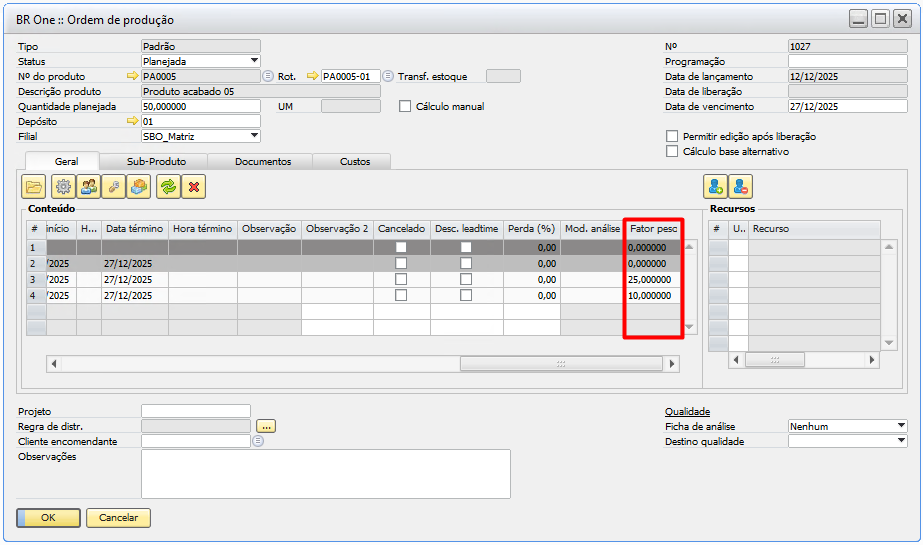Click yellow link arrow beside Nº do produto

click(132, 76)
